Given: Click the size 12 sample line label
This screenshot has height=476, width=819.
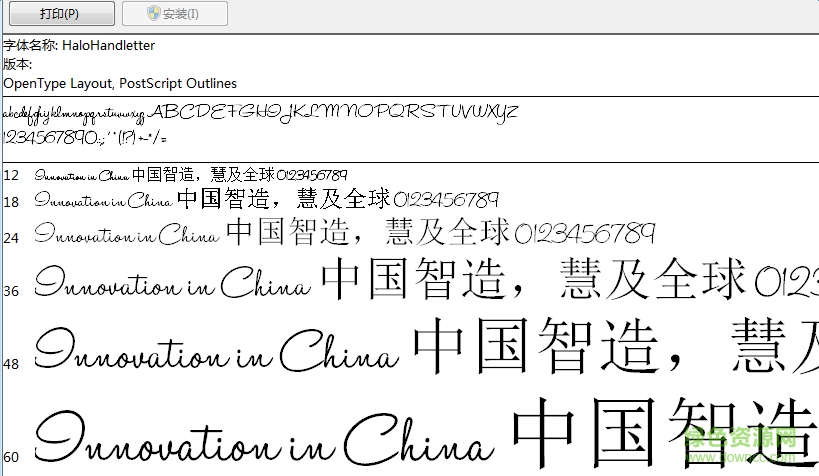Looking at the screenshot, I should (11, 175).
